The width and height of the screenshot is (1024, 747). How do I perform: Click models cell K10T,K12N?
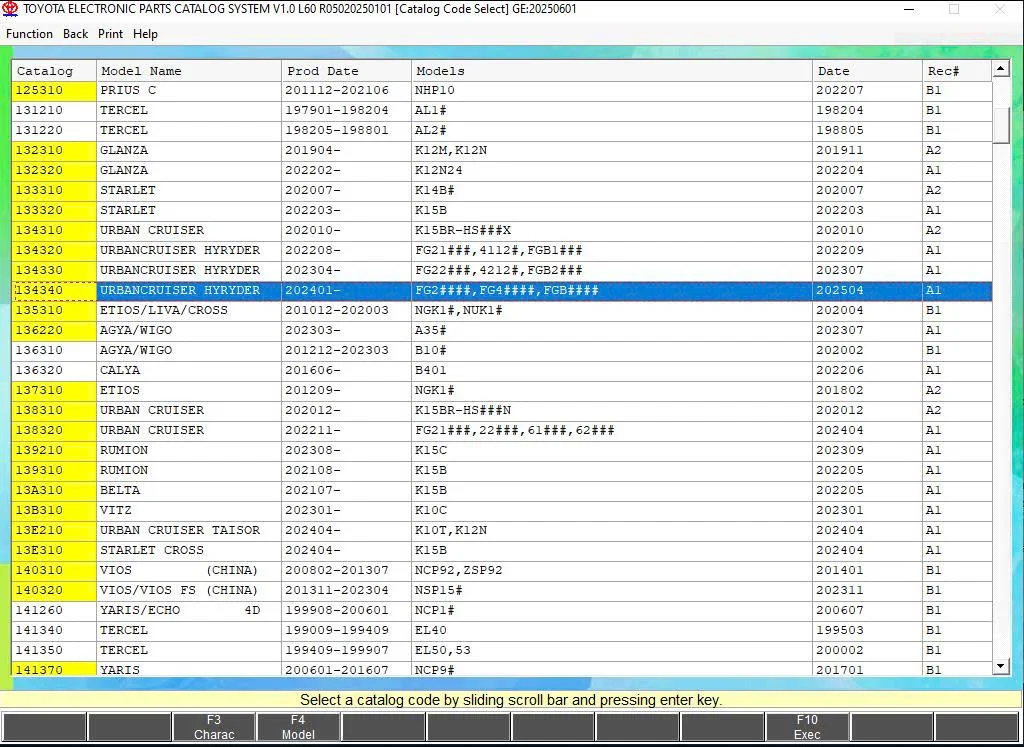612,530
